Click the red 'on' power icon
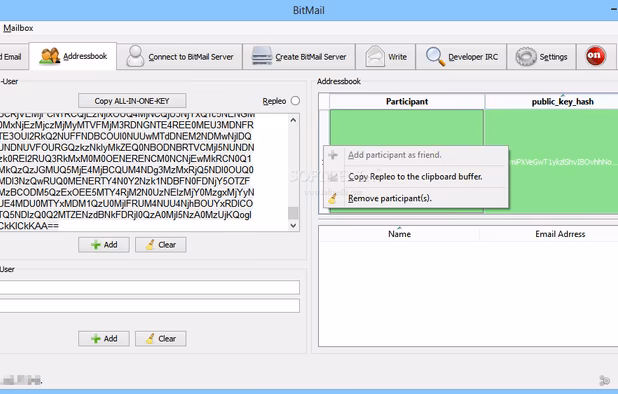 [x=595, y=56]
